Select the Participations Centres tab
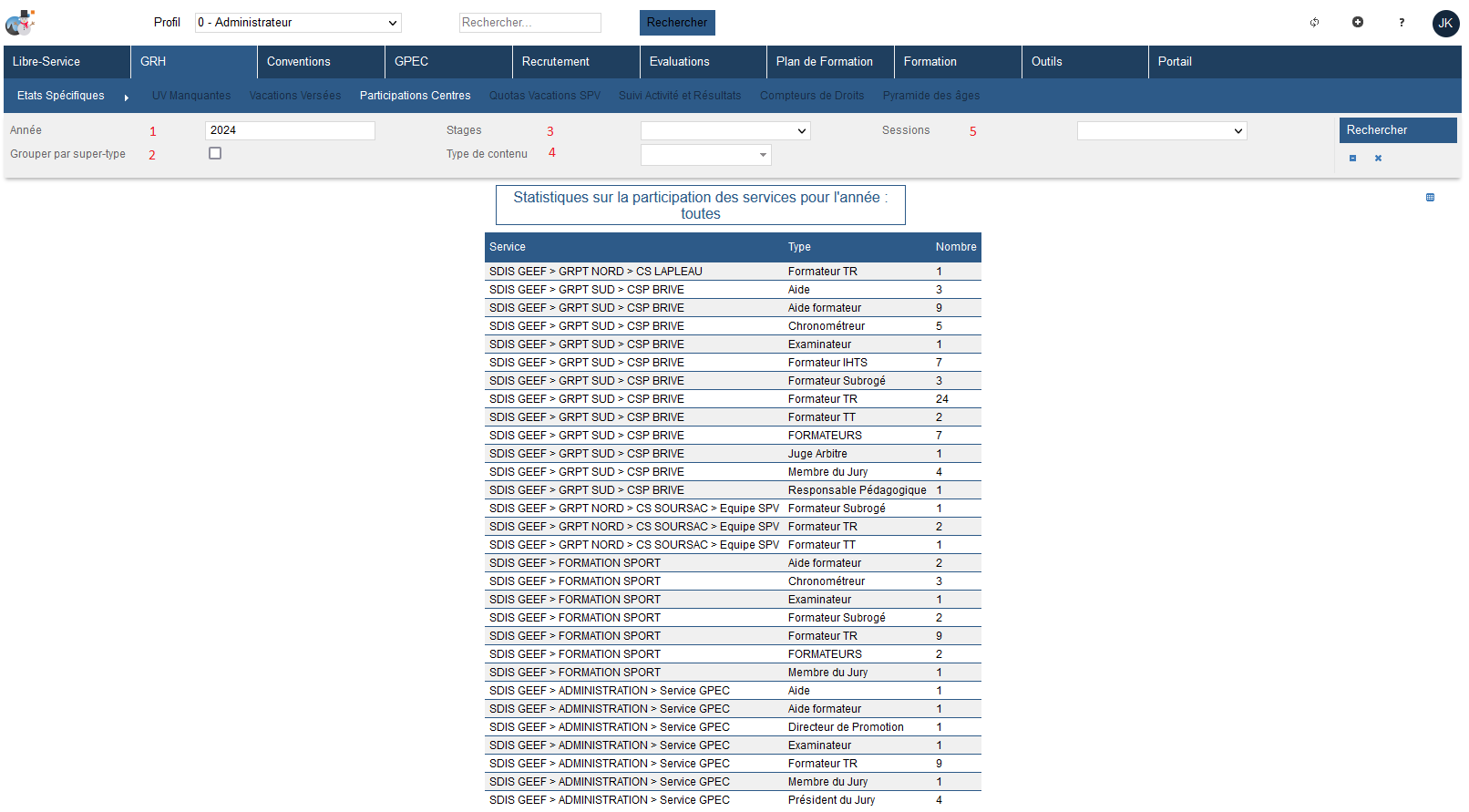This screenshot has height=812, width=1469. pos(415,96)
